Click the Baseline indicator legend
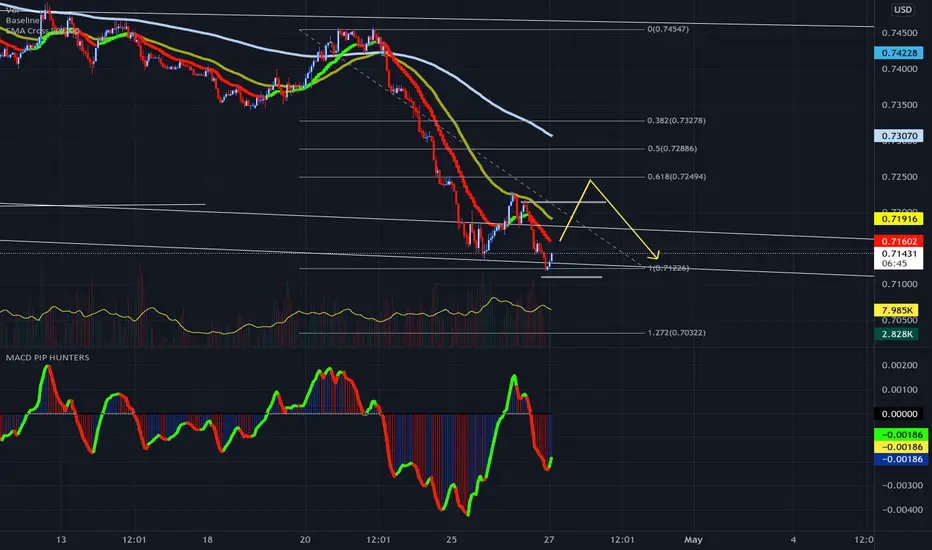 (x=23, y=20)
